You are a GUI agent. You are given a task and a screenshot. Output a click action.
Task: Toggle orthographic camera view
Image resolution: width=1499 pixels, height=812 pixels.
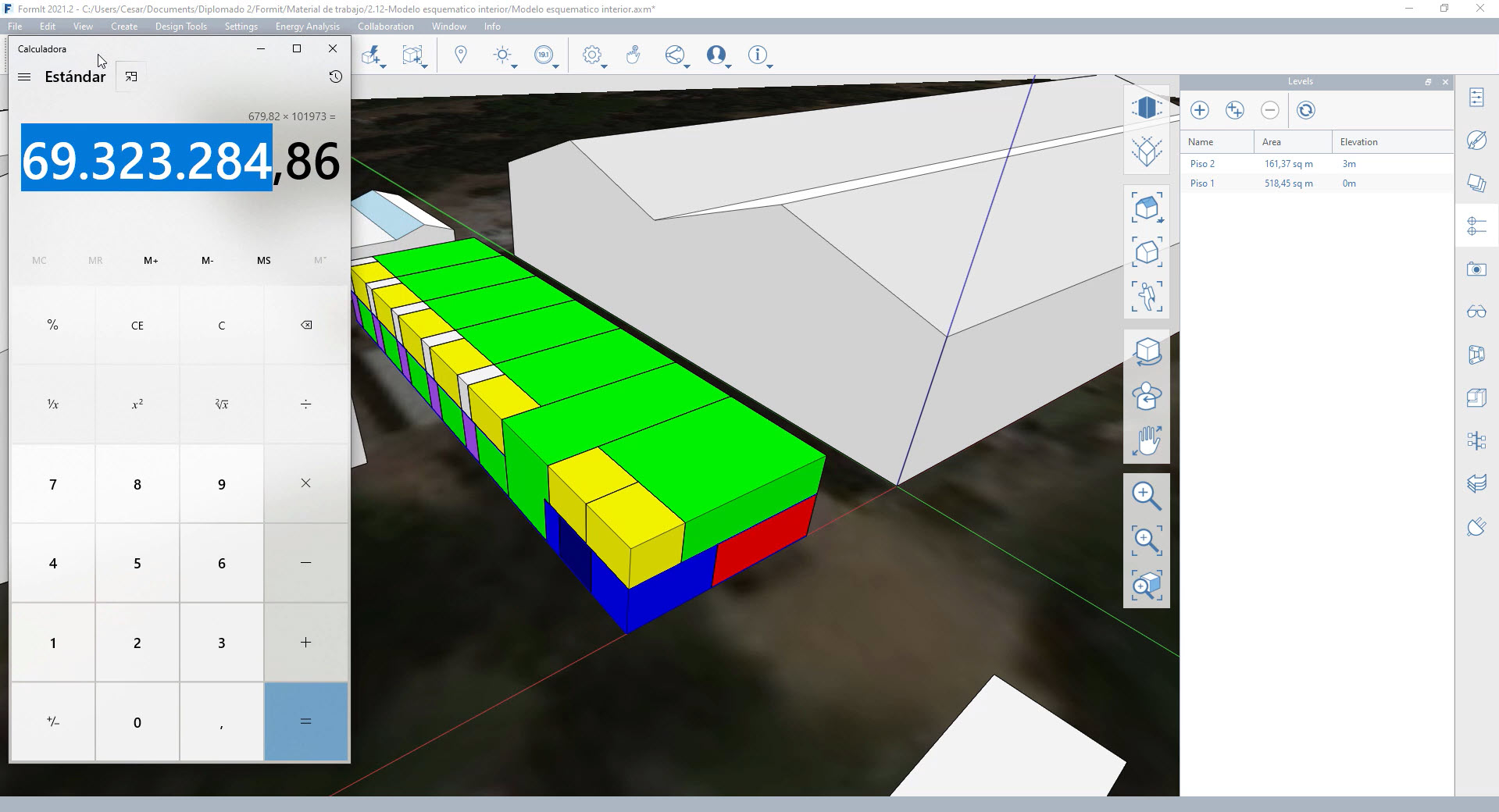pyautogui.click(x=1146, y=151)
